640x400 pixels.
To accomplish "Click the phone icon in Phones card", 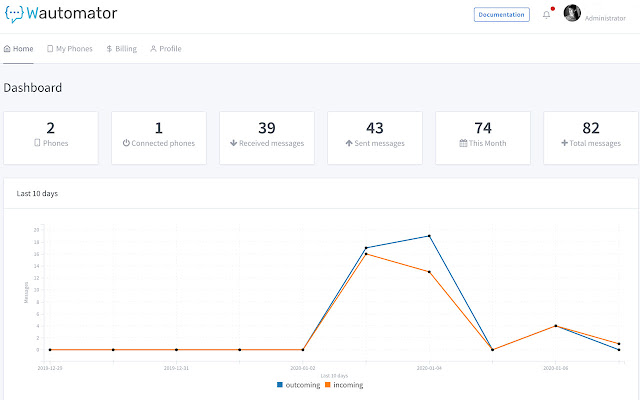I will coord(38,143).
